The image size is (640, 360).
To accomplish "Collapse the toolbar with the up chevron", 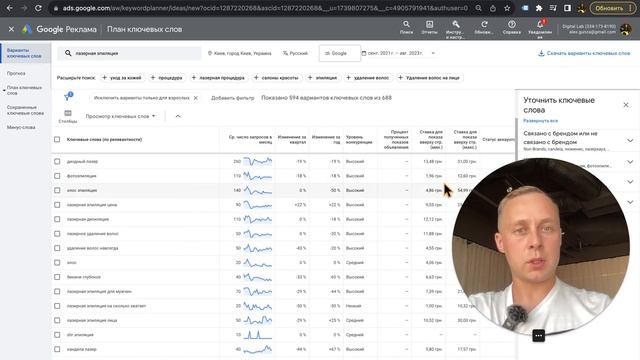I will pyautogui.click(x=178, y=116).
